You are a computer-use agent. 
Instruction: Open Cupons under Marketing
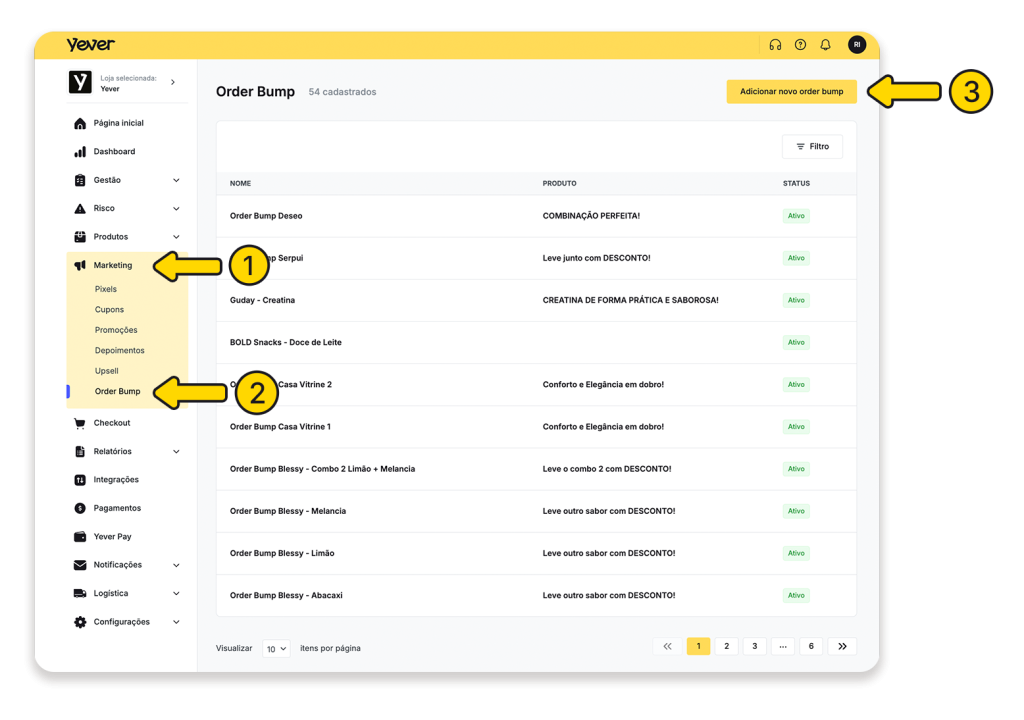(x=109, y=310)
